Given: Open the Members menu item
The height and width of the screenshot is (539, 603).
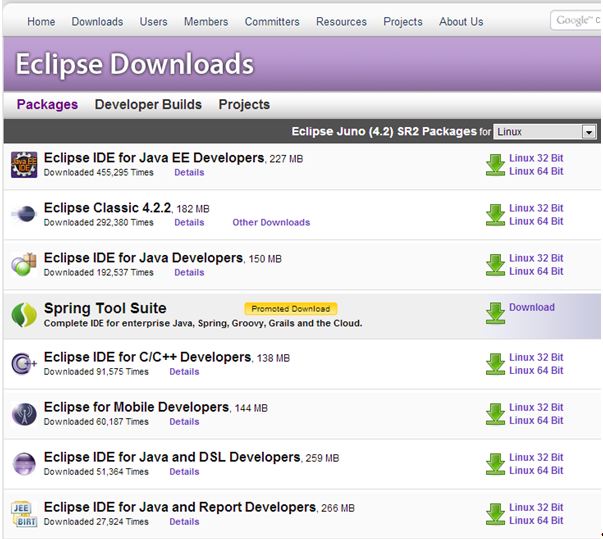Looking at the screenshot, I should [x=206, y=22].
